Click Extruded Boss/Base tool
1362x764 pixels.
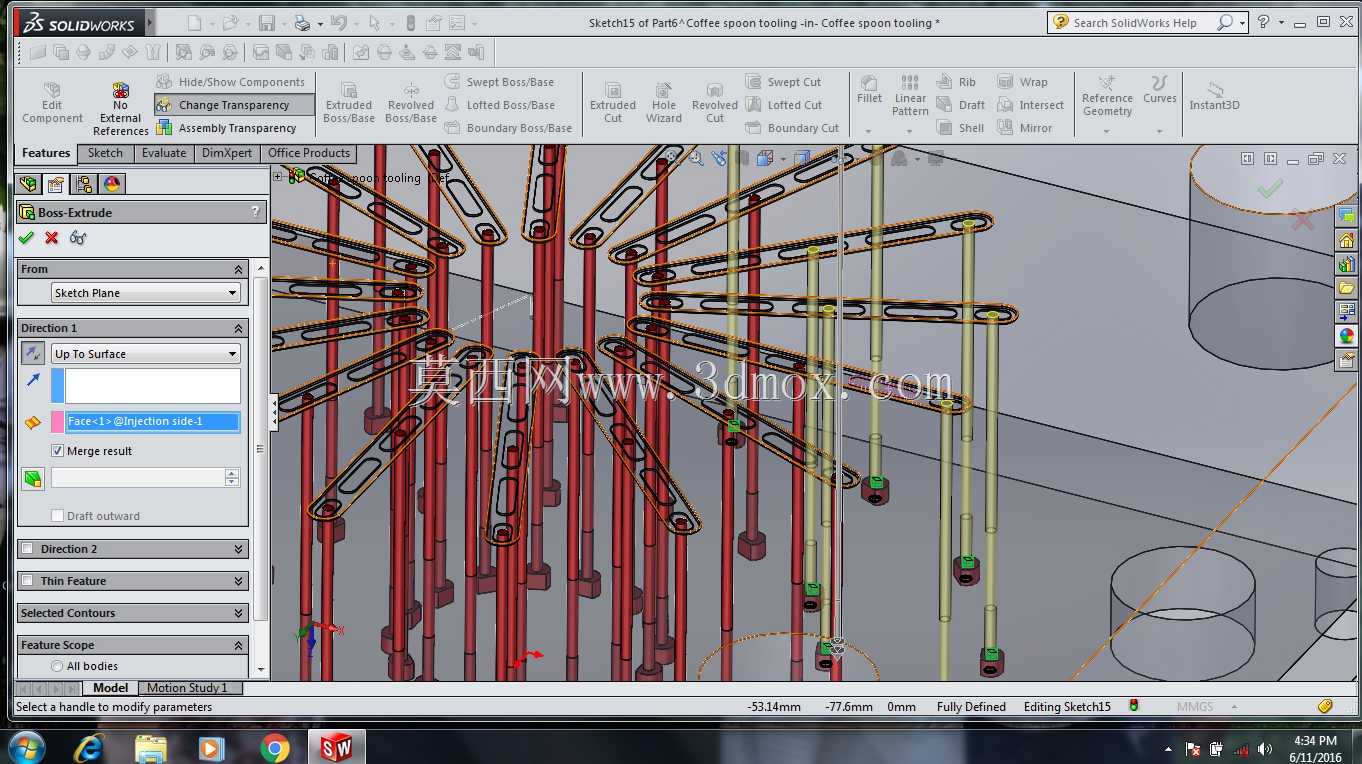click(x=349, y=104)
